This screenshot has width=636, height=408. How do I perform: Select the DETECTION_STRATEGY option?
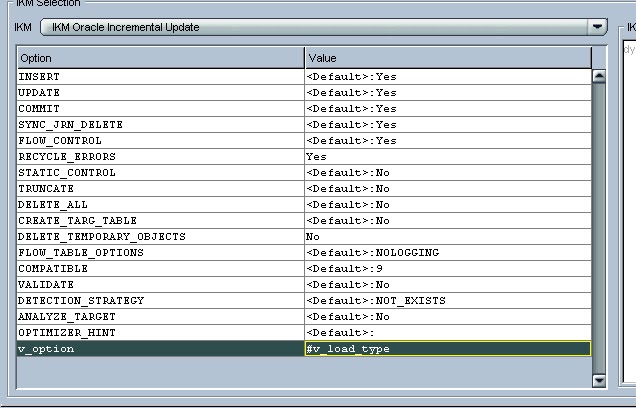click(161, 301)
